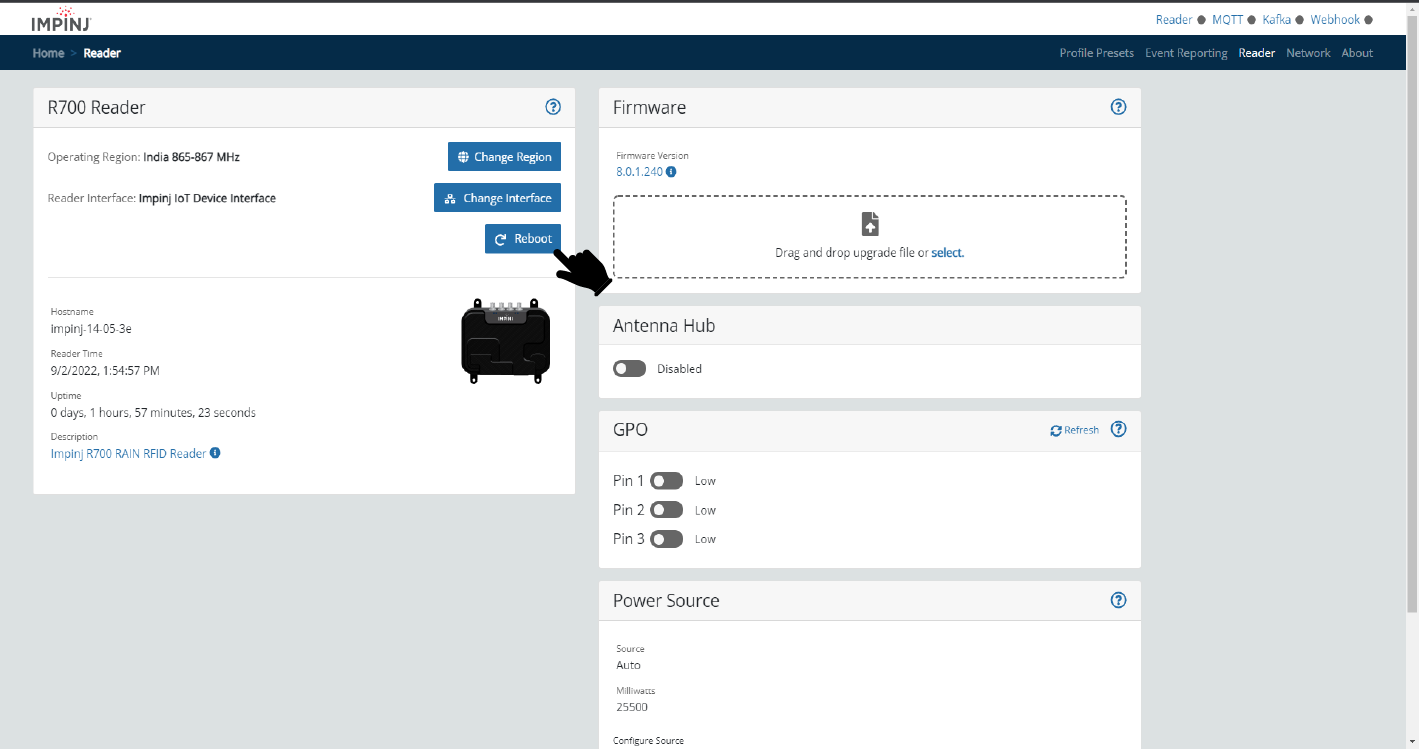
Task: Open help icon for Firmware panel
Action: [x=1119, y=107]
